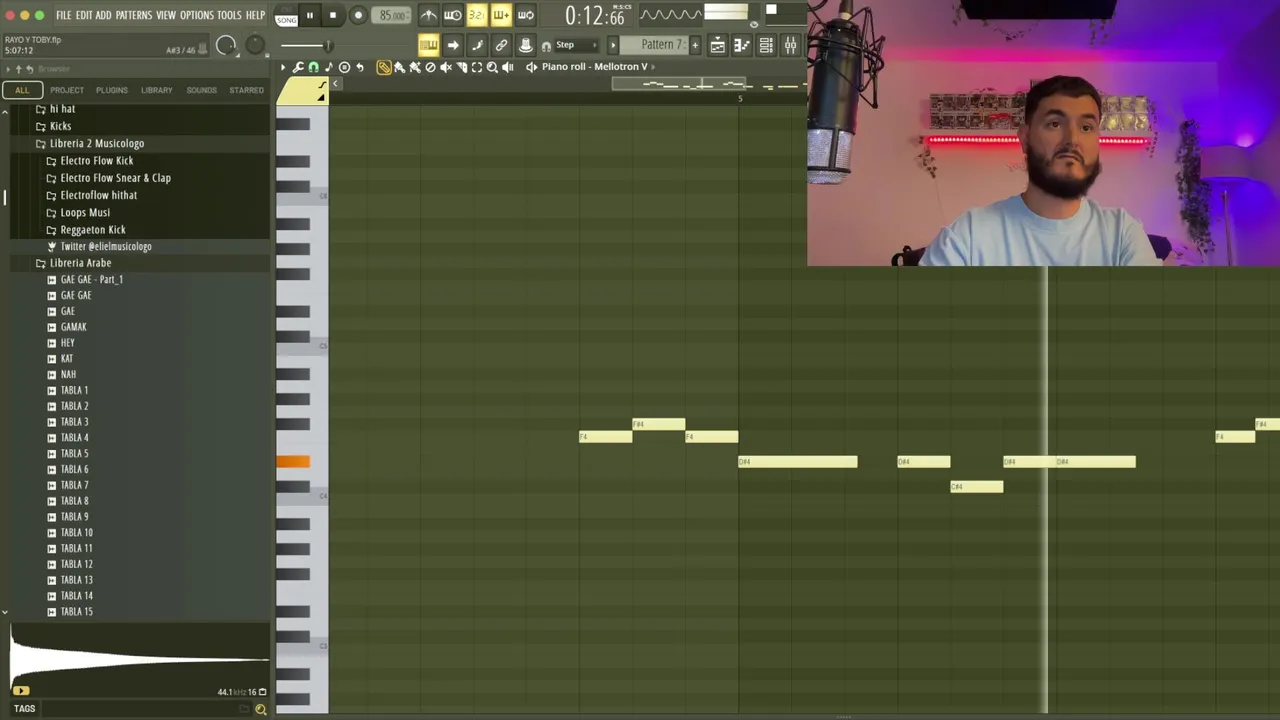The width and height of the screenshot is (1280, 720).
Task: Toggle link to controller button
Action: [x=501, y=45]
